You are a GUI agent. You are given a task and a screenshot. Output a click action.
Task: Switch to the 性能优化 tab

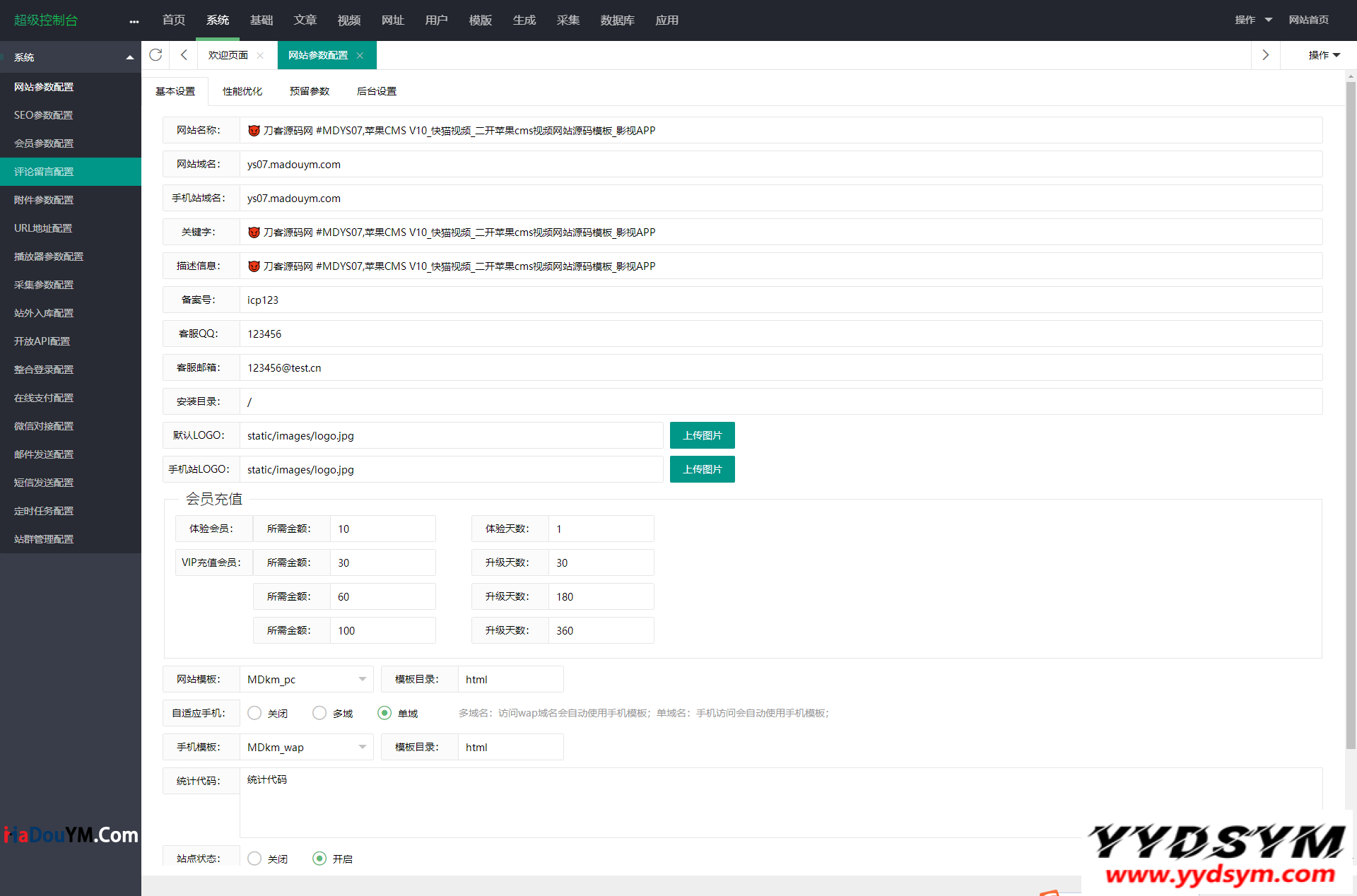point(242,91)
